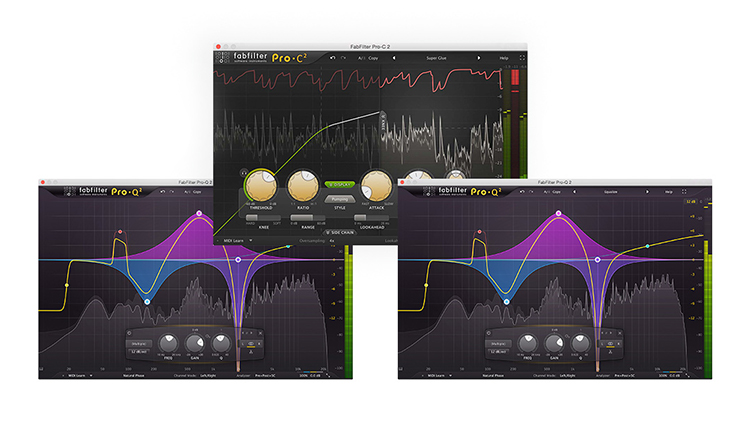Open the Pre+Post+SC analyzer setting in left Pro-Q 2
This screenshot has height=430, width=750.
point(265,376)
